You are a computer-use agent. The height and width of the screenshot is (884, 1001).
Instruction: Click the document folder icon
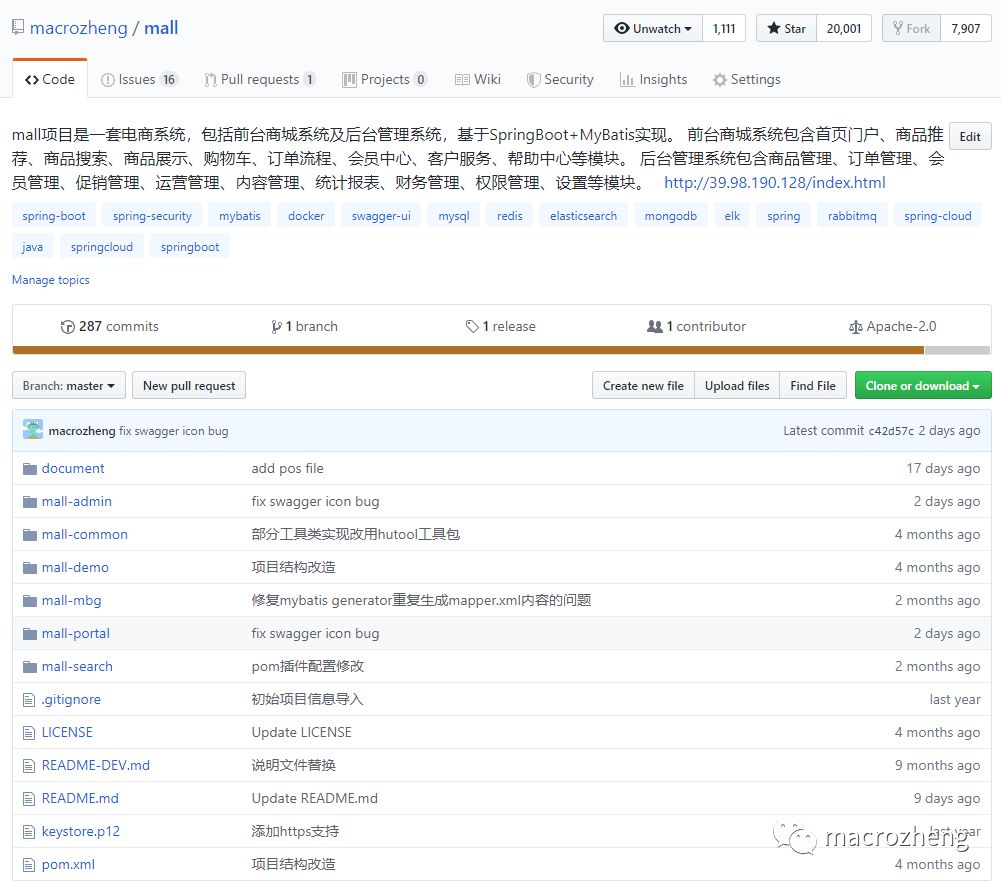(x=29, y=469)
